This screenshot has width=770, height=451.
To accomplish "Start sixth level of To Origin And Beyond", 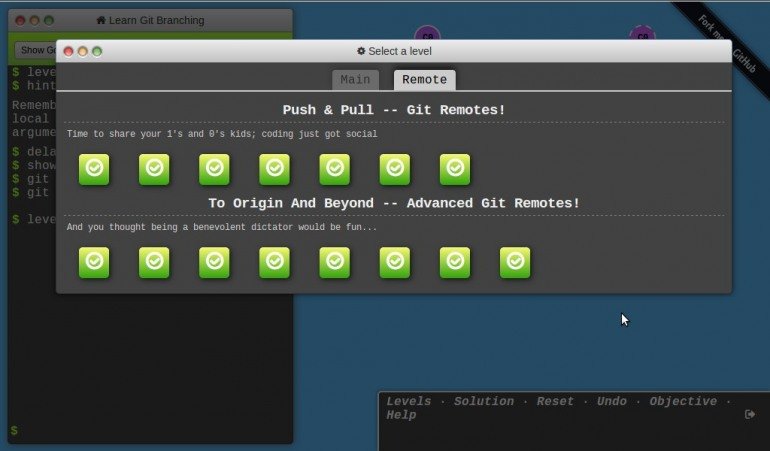I will tap(394, 262).
